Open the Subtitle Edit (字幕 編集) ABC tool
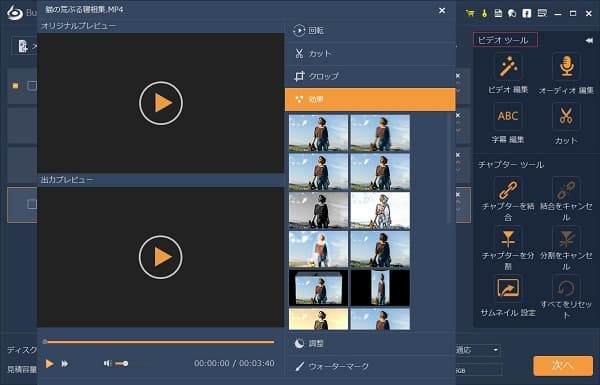 (508, 116)
